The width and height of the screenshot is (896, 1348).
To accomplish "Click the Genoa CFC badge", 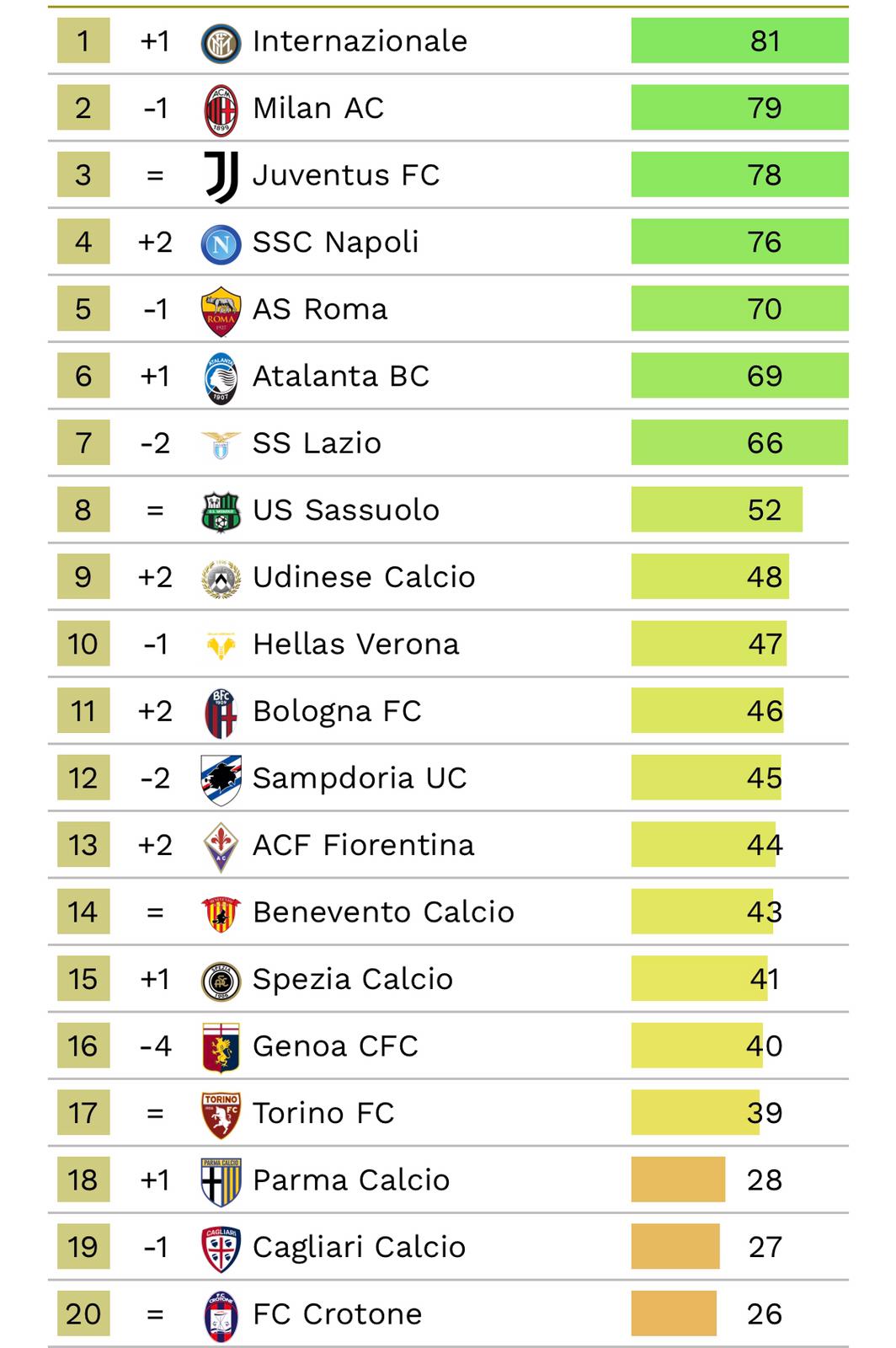I will coord(221,1047).
